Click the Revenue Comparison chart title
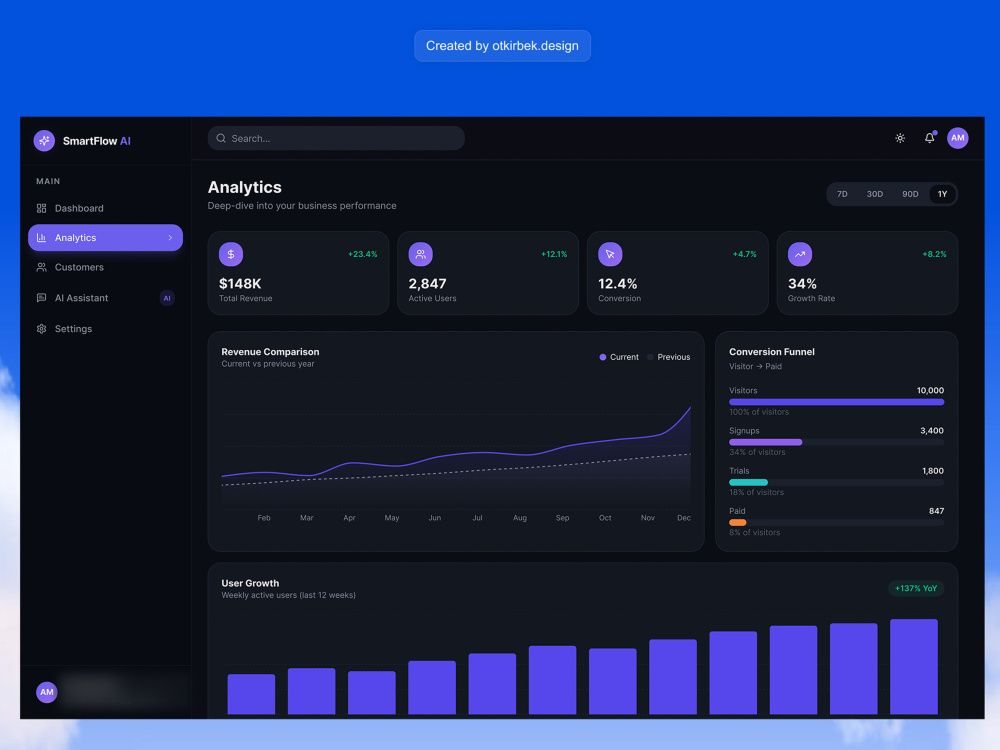 tap(270, 352)
